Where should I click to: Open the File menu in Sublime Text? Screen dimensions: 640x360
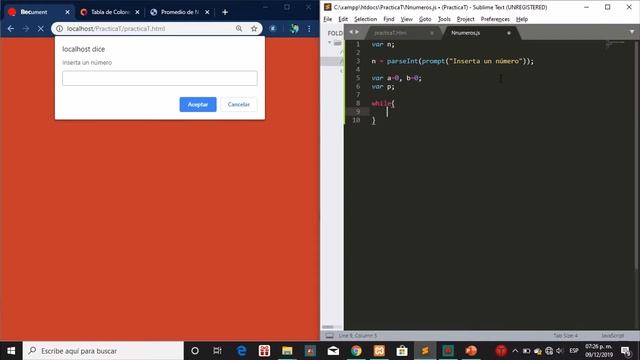[x=328, y=19]
